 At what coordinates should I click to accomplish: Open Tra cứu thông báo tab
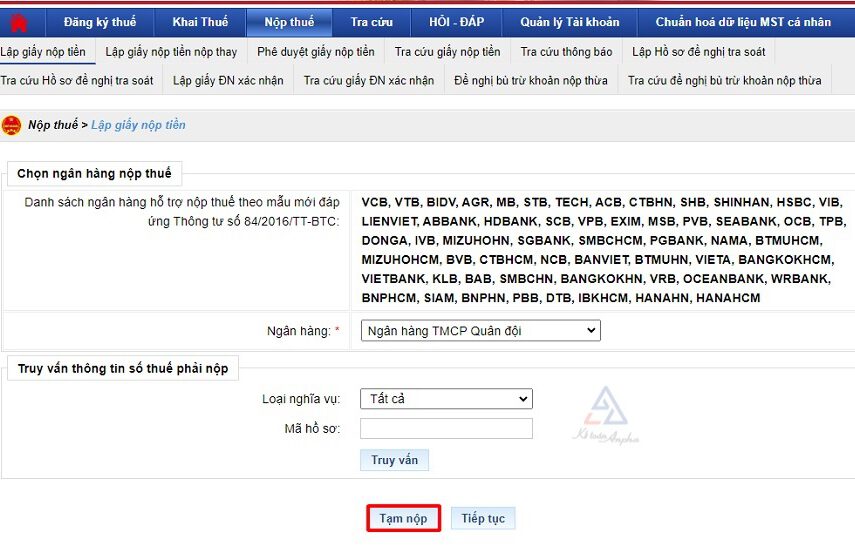566,52
